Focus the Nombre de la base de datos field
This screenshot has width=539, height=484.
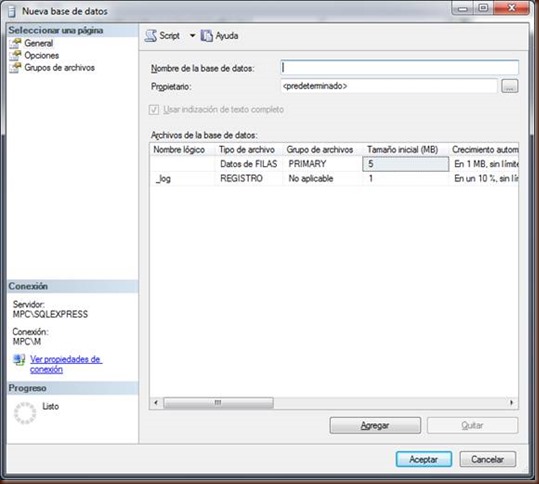tap(399, 67)
